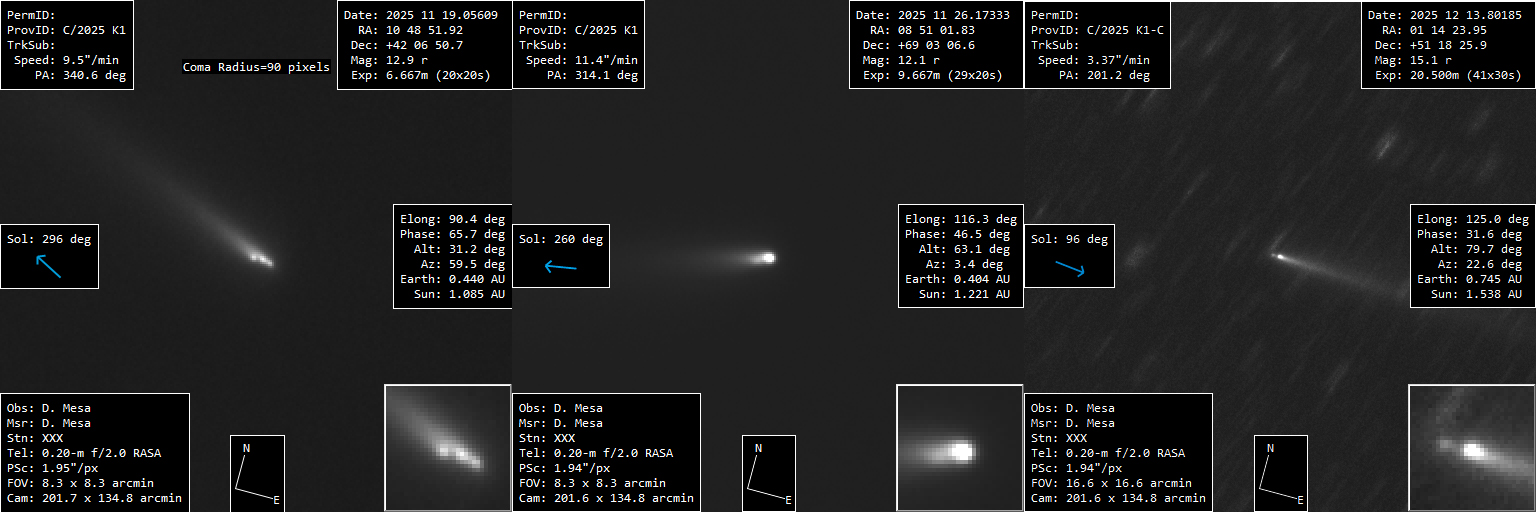Click the 'Sol: 296 deg' label
1536x512 pixels.
pos(49,239)
